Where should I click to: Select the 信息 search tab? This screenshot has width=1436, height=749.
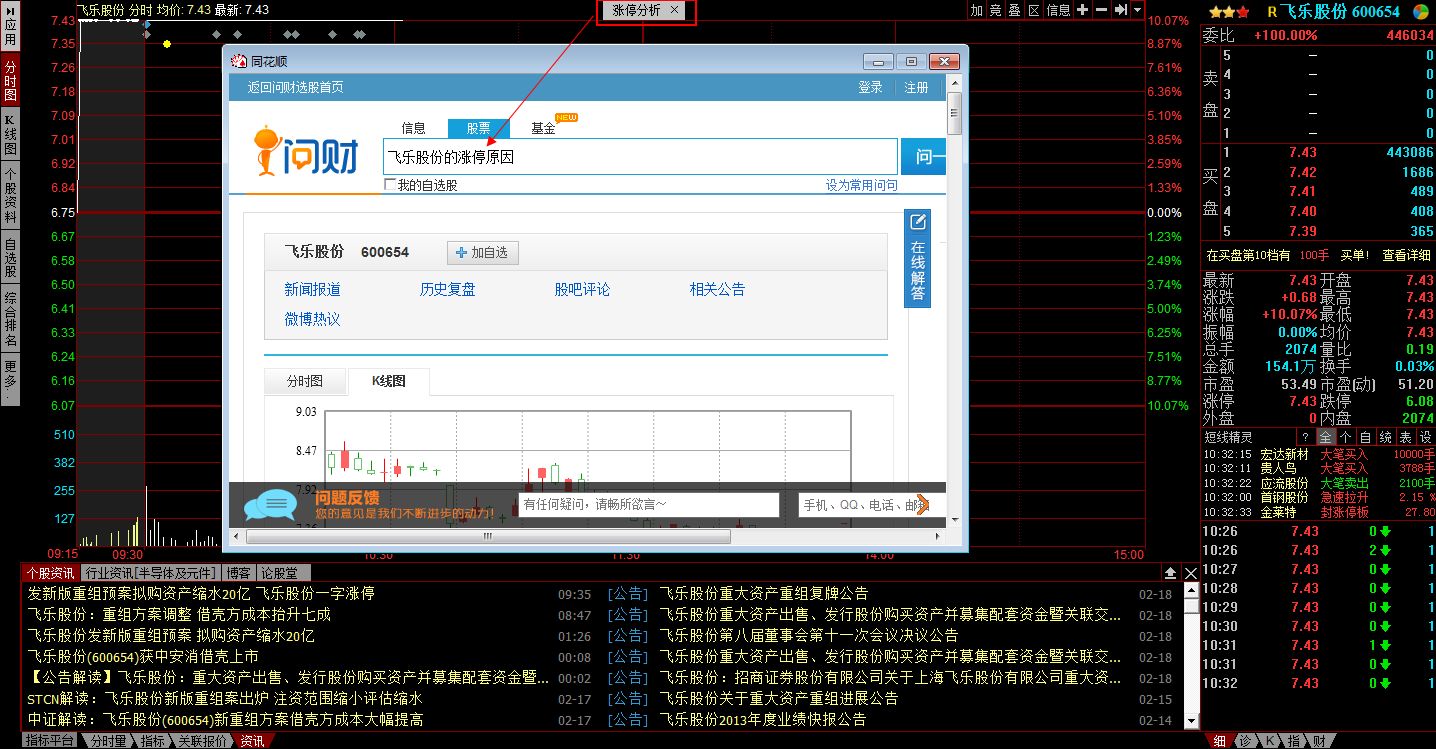tap(414, 128)
